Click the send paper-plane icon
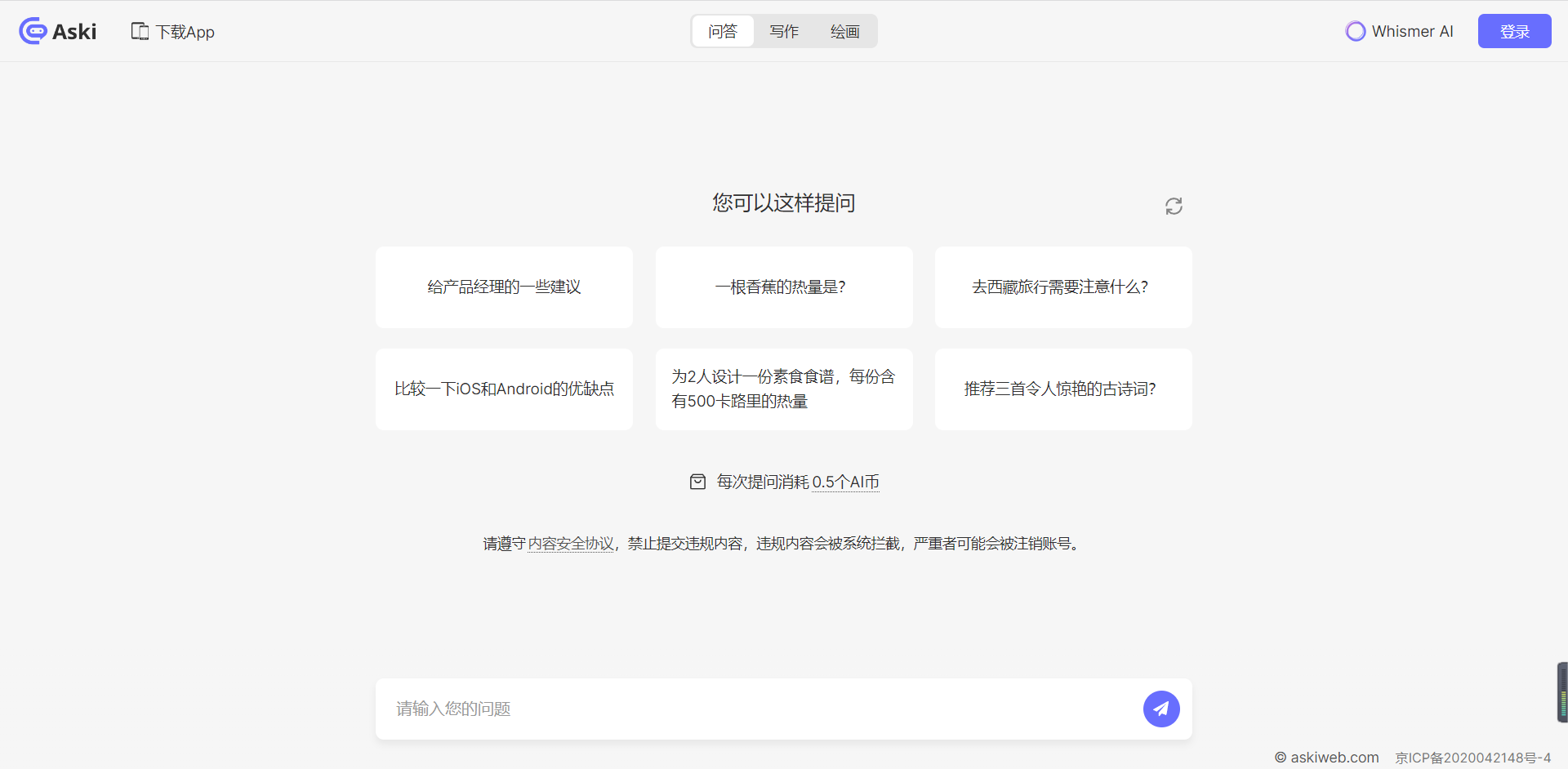The image size is (1568, 769). (1161, 709)
